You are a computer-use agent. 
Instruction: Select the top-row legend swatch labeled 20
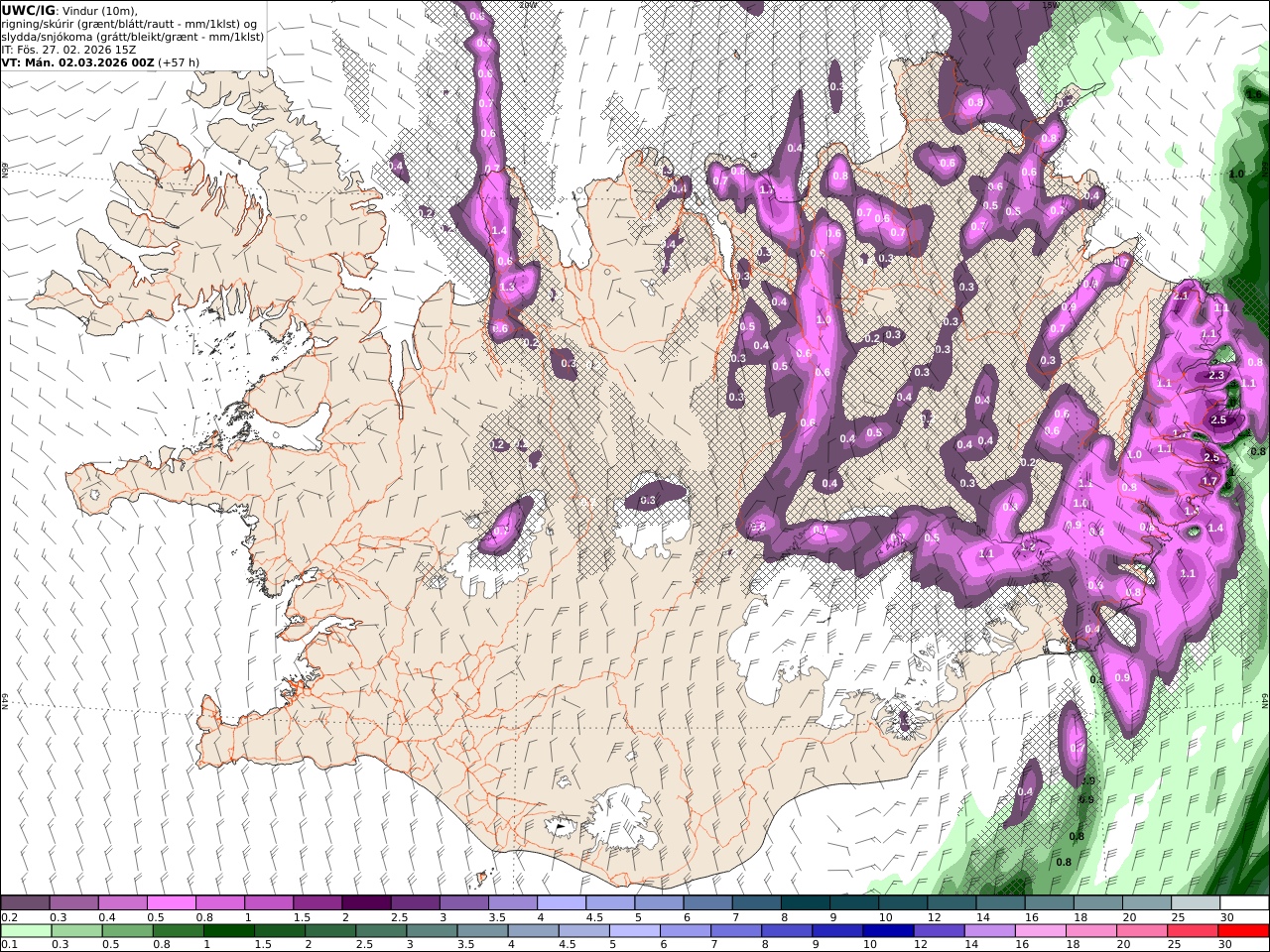[x=1146, y=903]
